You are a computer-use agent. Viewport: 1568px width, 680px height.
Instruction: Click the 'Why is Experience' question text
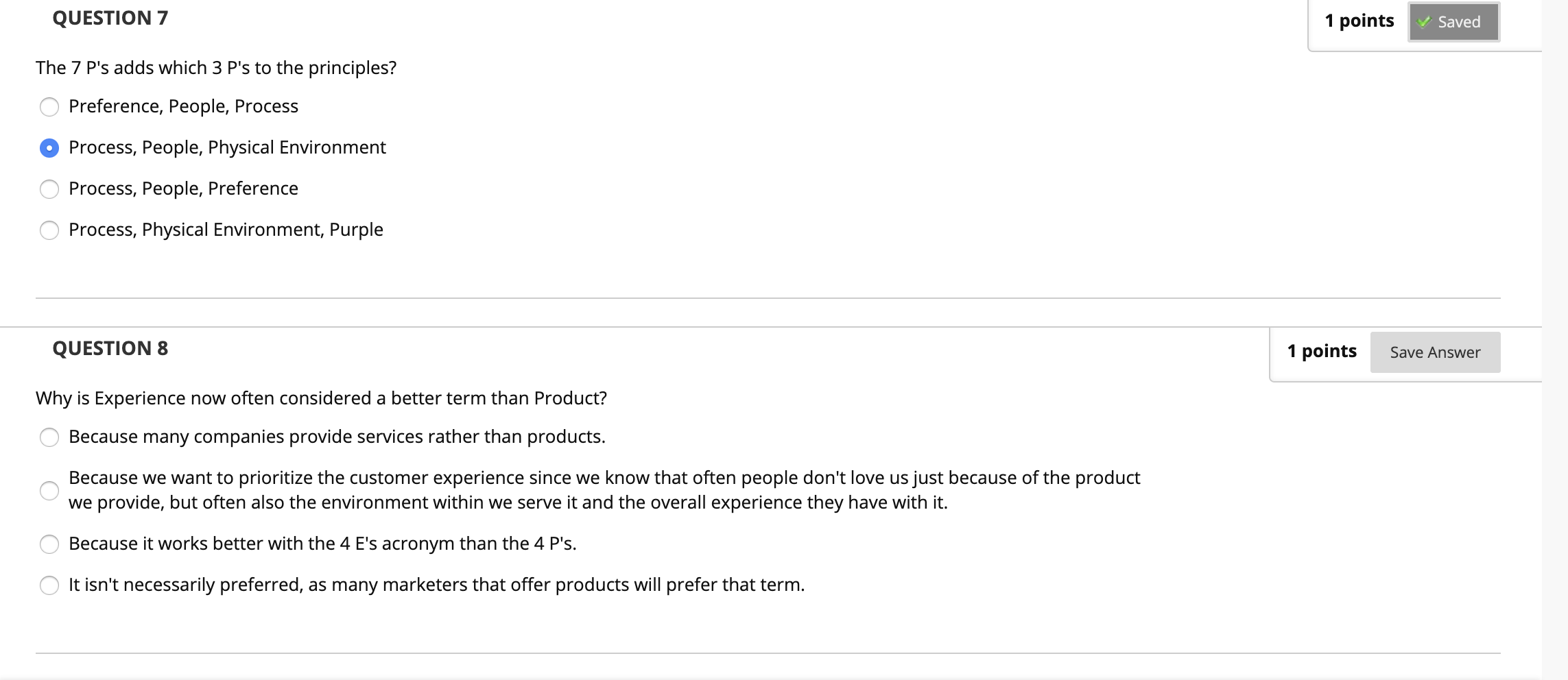pyautogui.click(x=321, y=398)
